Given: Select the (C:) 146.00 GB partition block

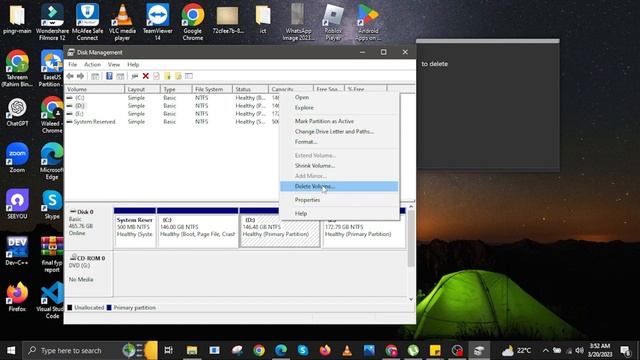Looking at the screenshot, I should [197, 227].
